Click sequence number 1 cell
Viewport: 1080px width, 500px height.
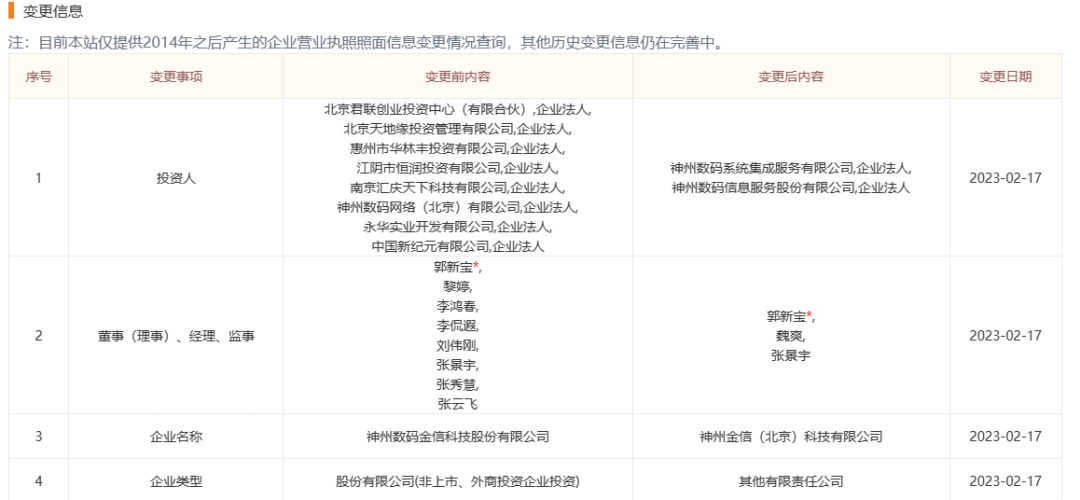pyautogui.click(x=39, y=178)
